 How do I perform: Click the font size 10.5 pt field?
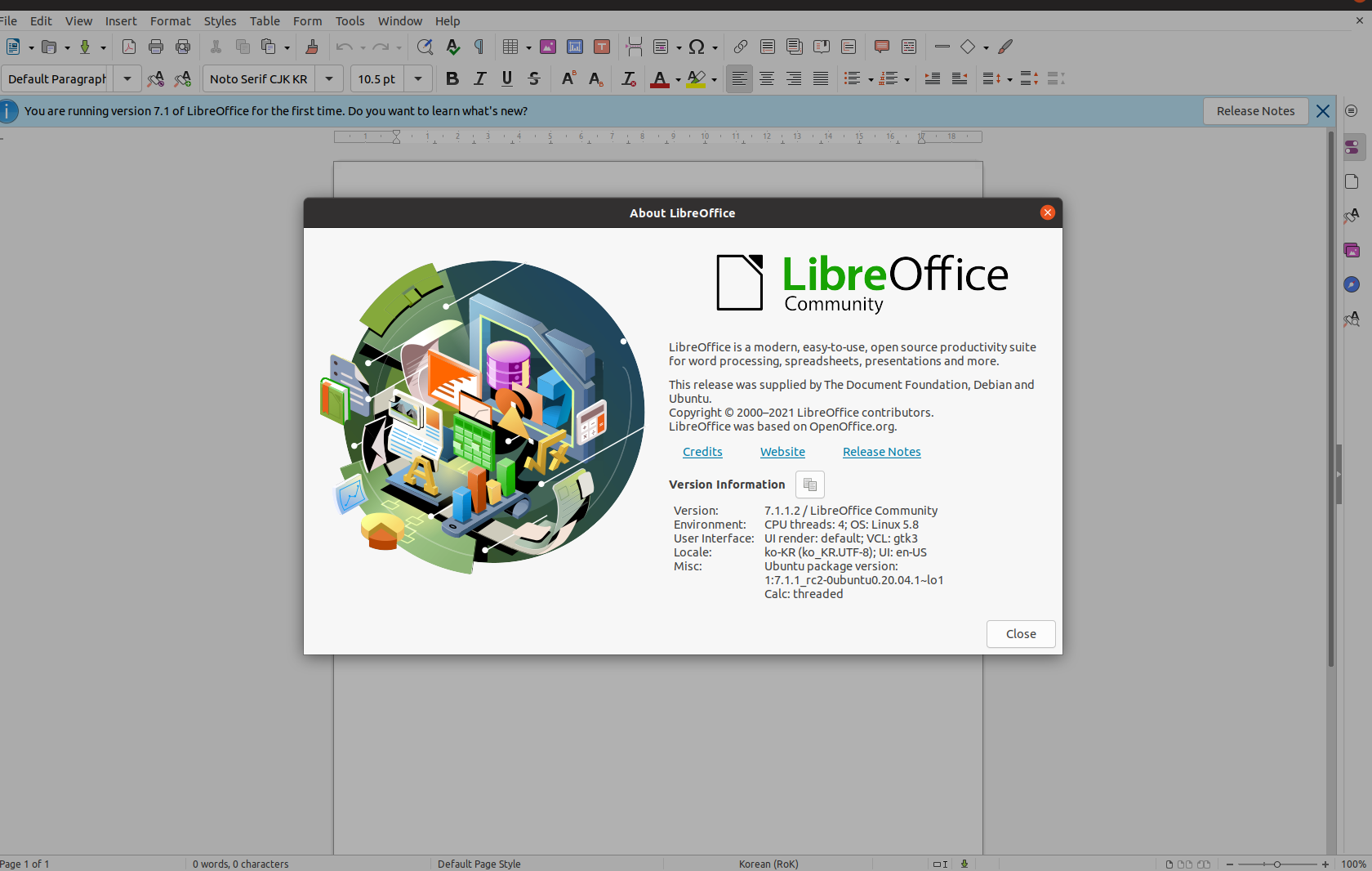[377, 78]
